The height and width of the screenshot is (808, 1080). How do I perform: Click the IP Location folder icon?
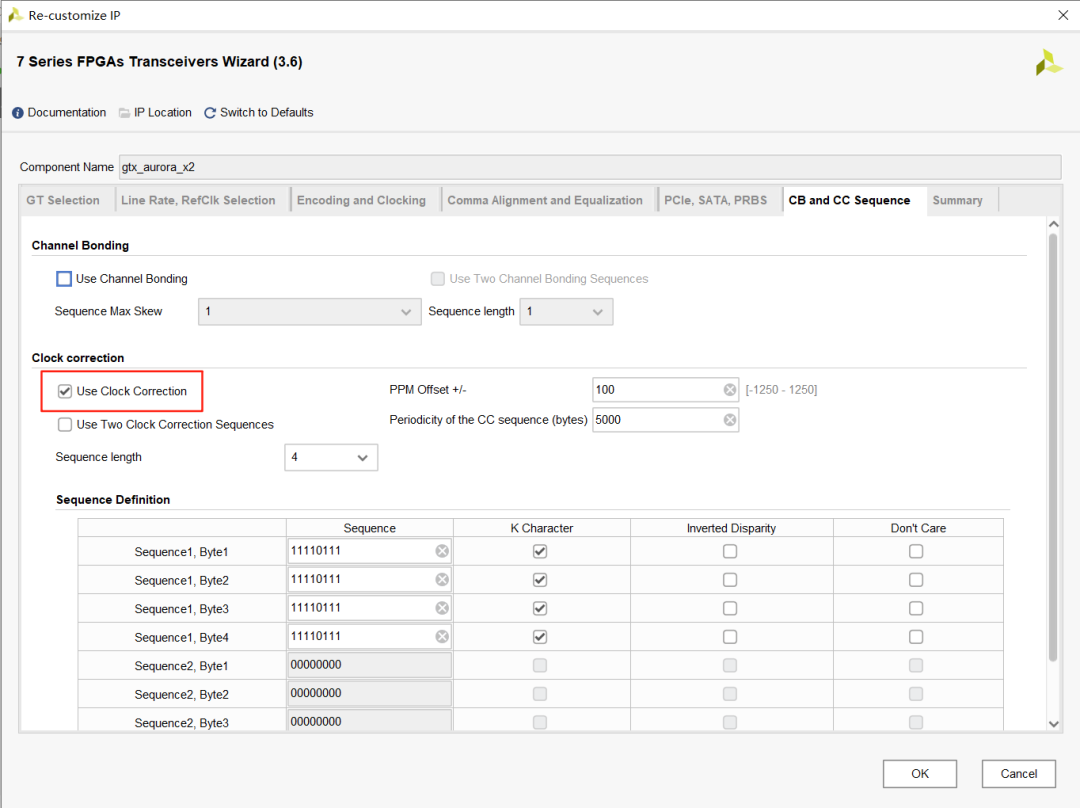[x=124, y=113]
